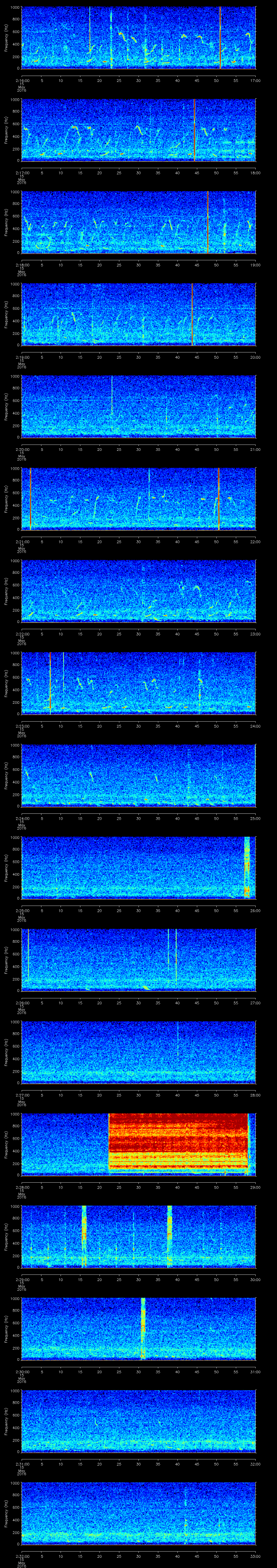This screenshot has width=277, height=1568.
Task: Click the '2:16:00' start time label
Action: (x=22, y=80)
